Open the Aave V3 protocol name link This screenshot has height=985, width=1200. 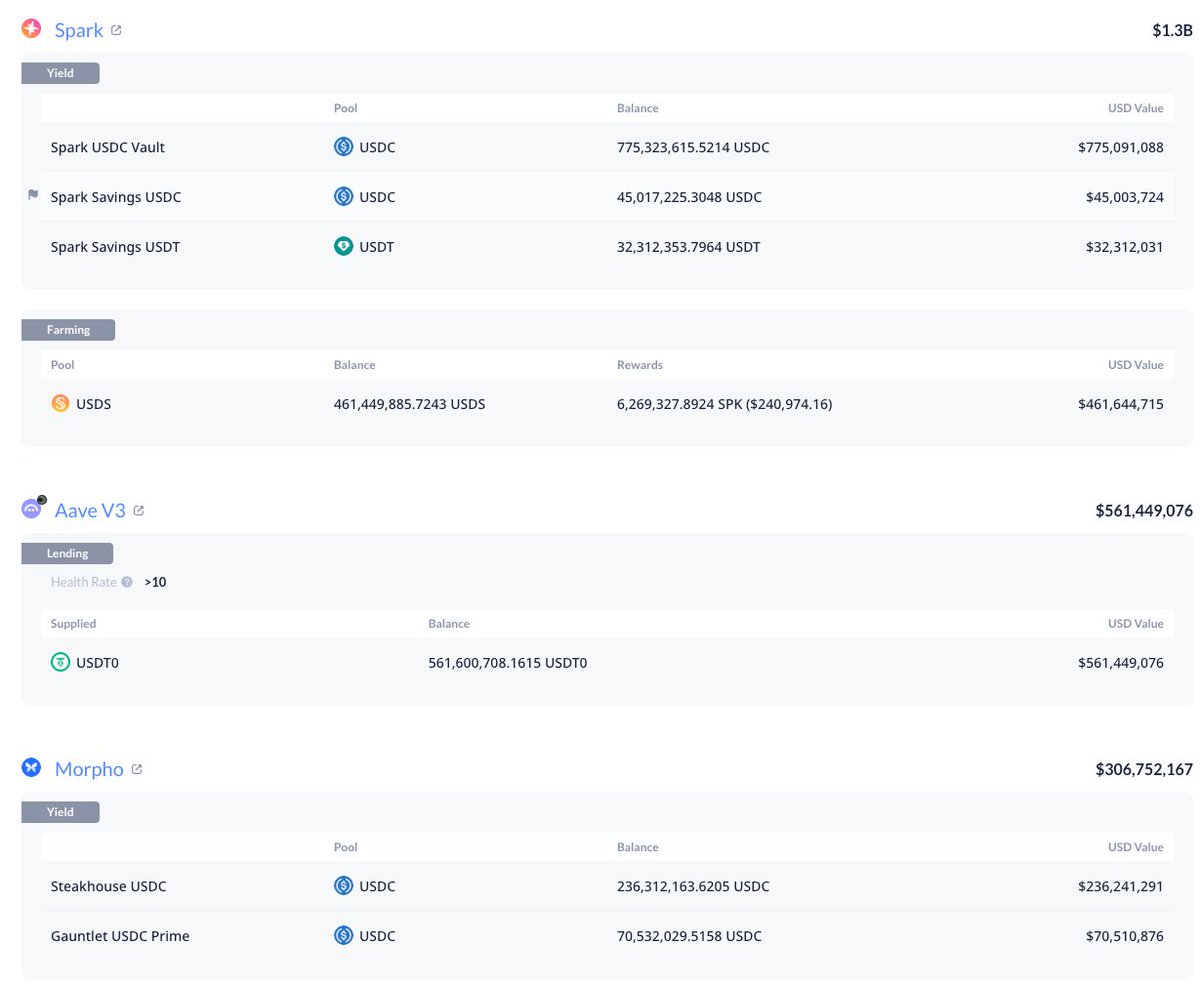tap(90, 510)
